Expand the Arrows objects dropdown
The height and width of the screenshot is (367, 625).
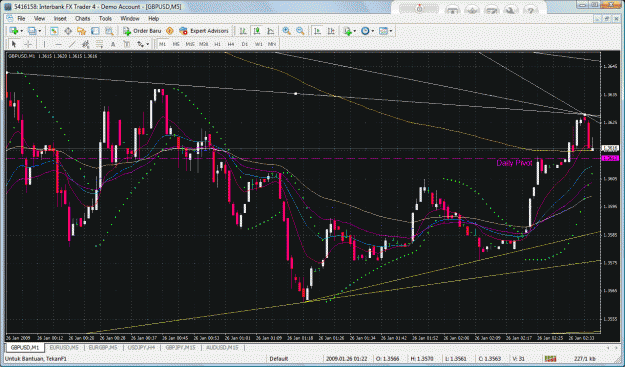147,44
